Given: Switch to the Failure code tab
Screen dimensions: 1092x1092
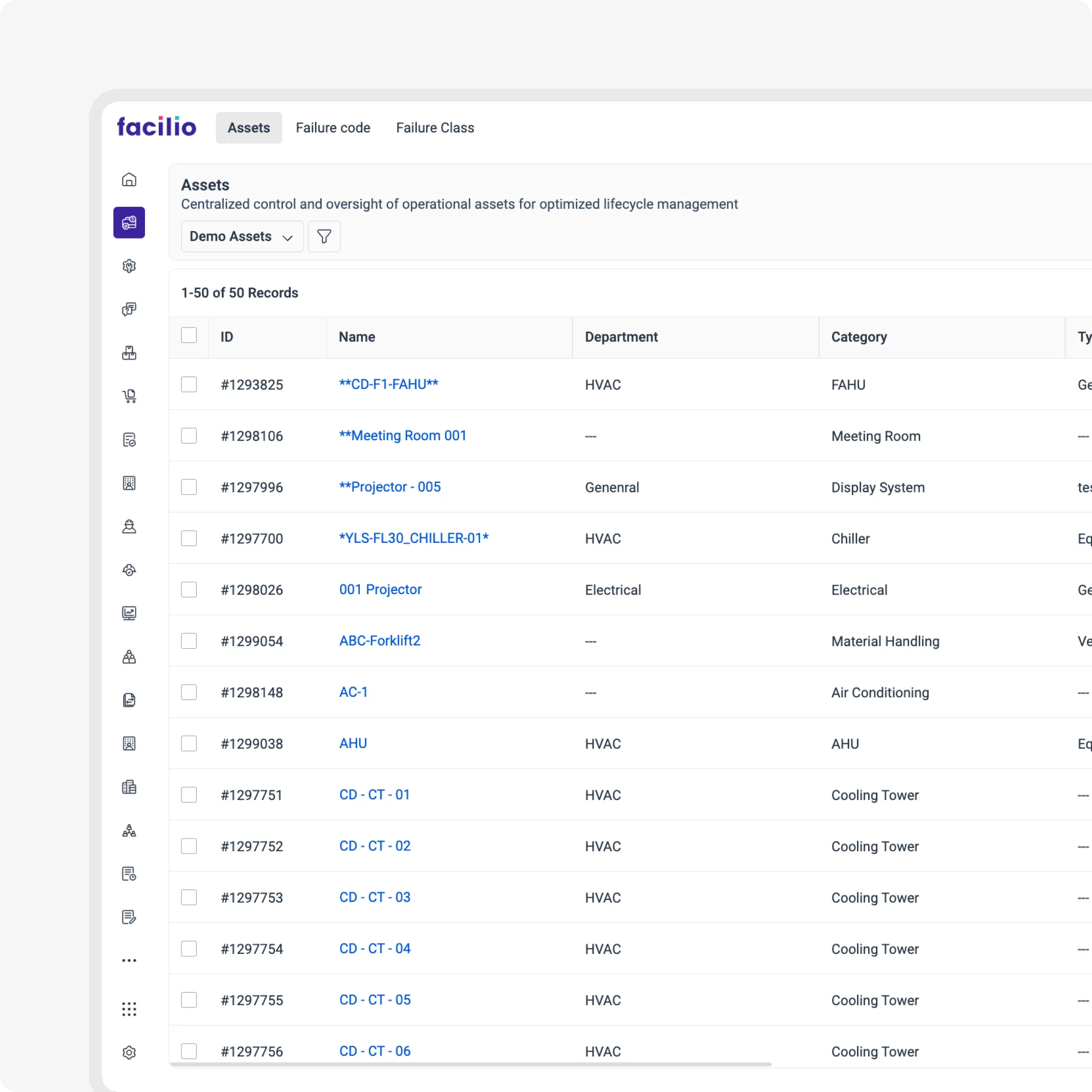Looking at the screenshot, I should coord(333,127).
